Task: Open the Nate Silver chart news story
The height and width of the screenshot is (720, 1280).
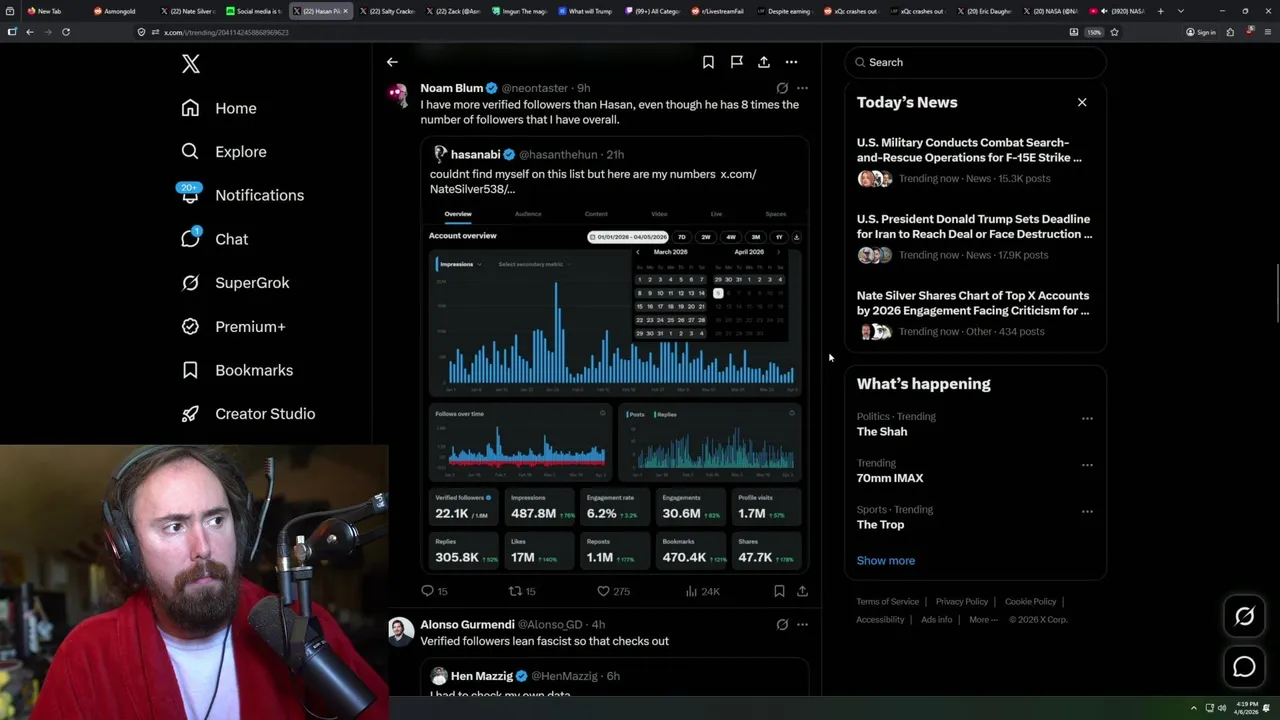Action: coord(975,314)
